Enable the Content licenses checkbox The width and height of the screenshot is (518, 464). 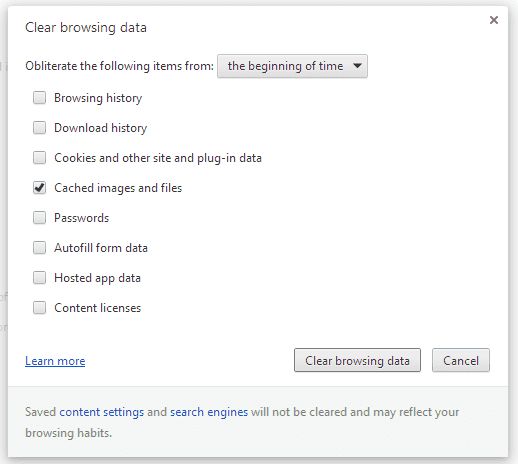tap(39, 308)
